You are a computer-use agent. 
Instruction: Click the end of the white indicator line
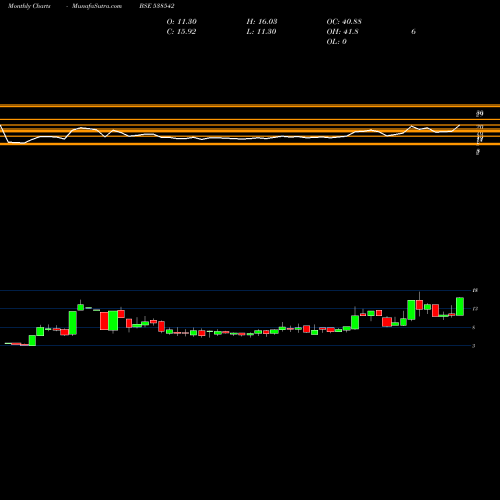(x=460, y=125)
